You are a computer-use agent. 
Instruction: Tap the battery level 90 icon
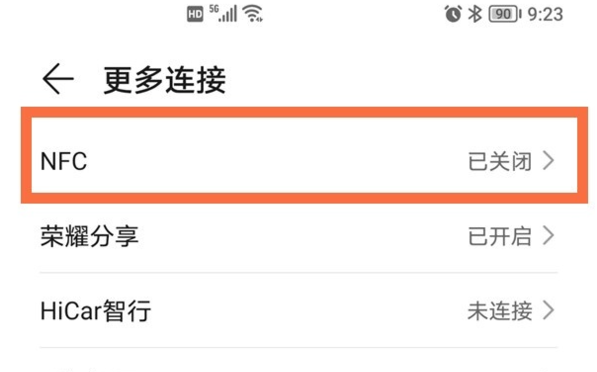point(504,14)
